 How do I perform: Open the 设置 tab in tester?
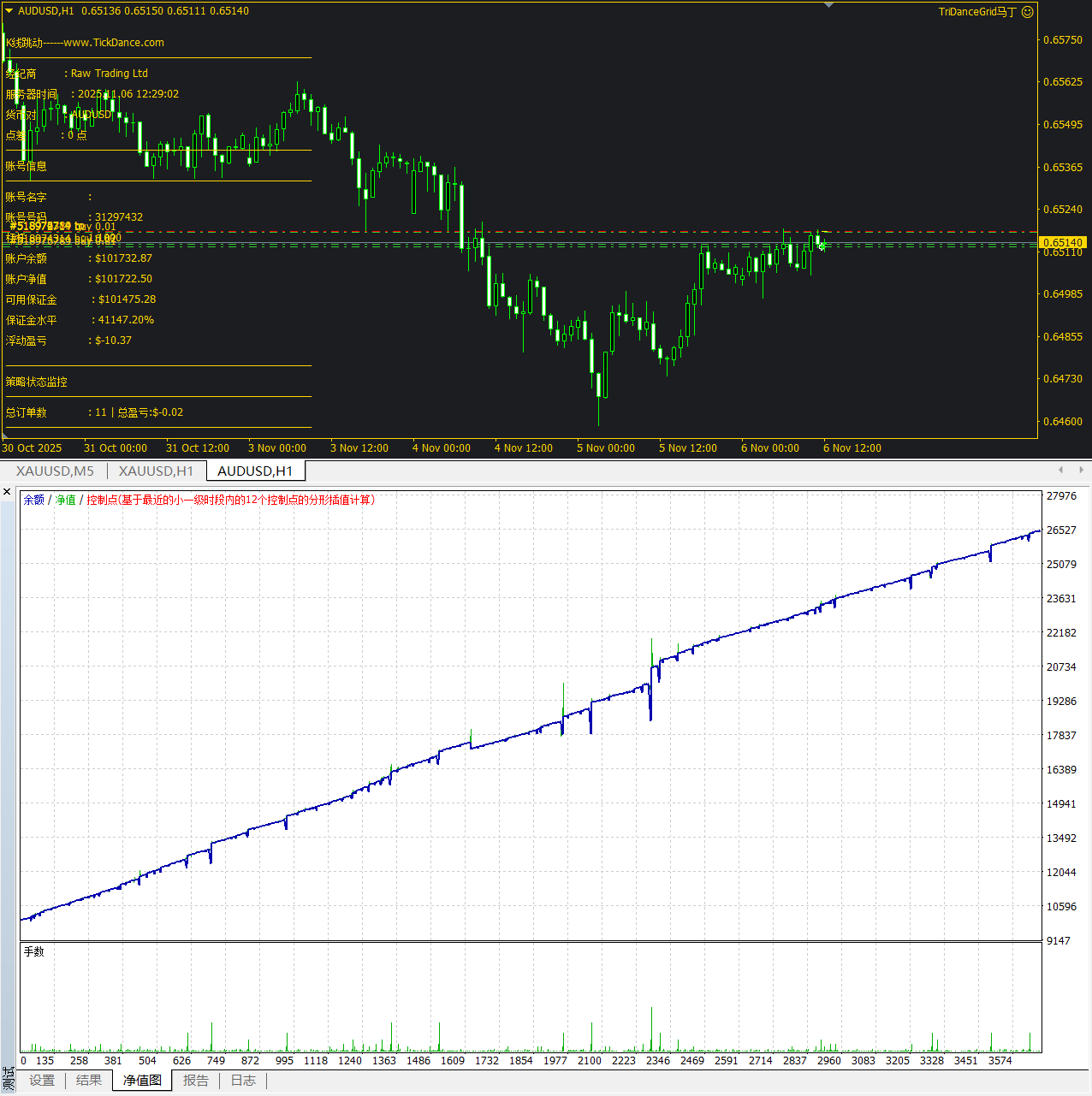tap(42, 1081)
